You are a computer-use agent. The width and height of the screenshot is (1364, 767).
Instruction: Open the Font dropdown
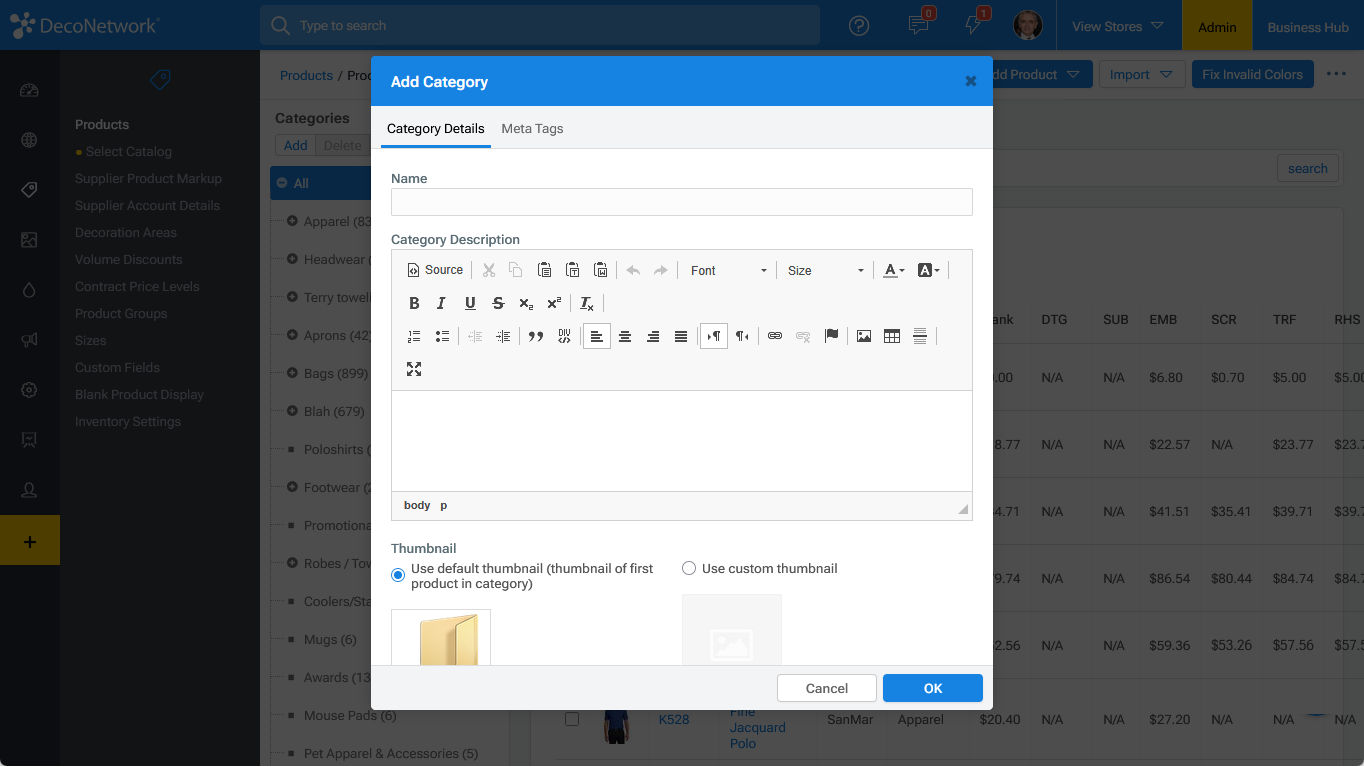pos(728,270)
